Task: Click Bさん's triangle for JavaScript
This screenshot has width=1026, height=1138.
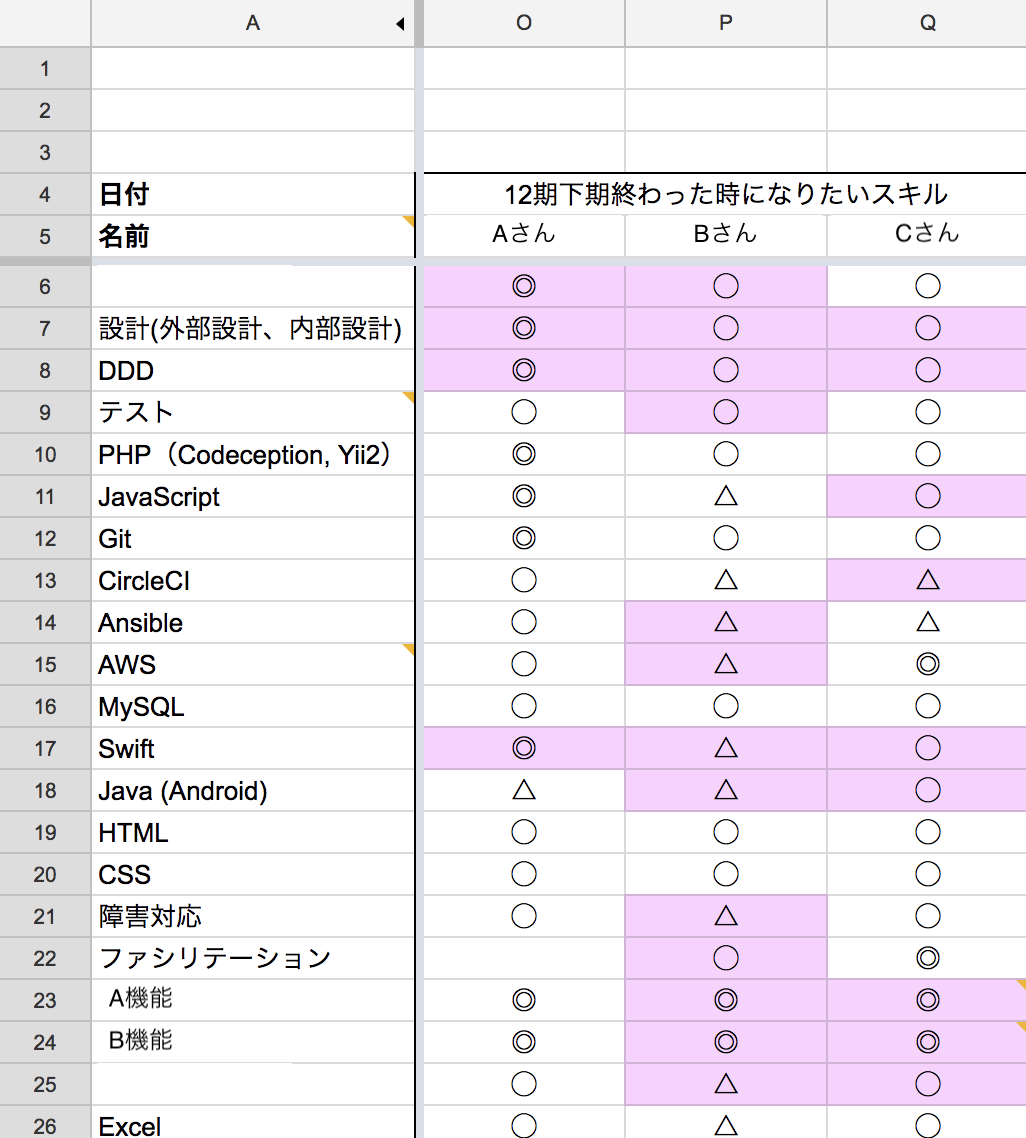Action: tap(726, 496)
